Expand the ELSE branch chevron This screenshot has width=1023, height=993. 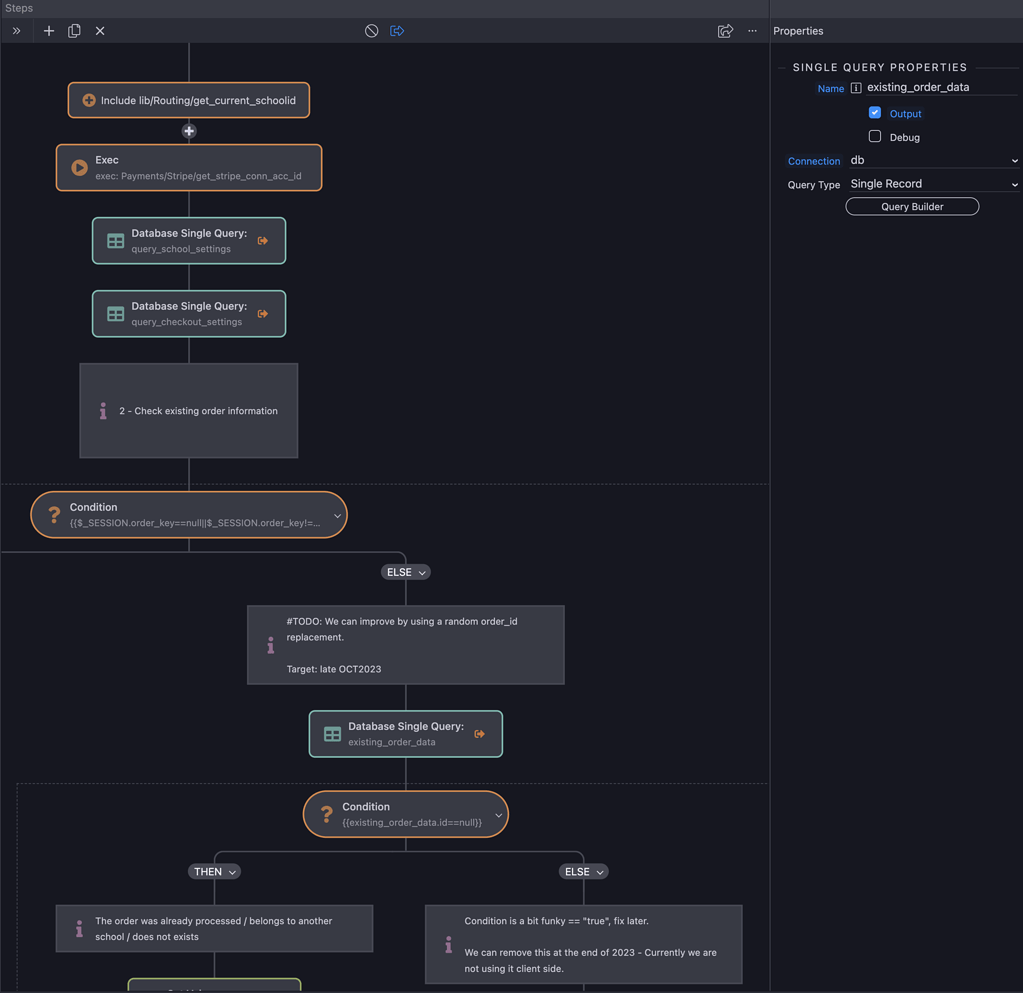tap(421, 571)
